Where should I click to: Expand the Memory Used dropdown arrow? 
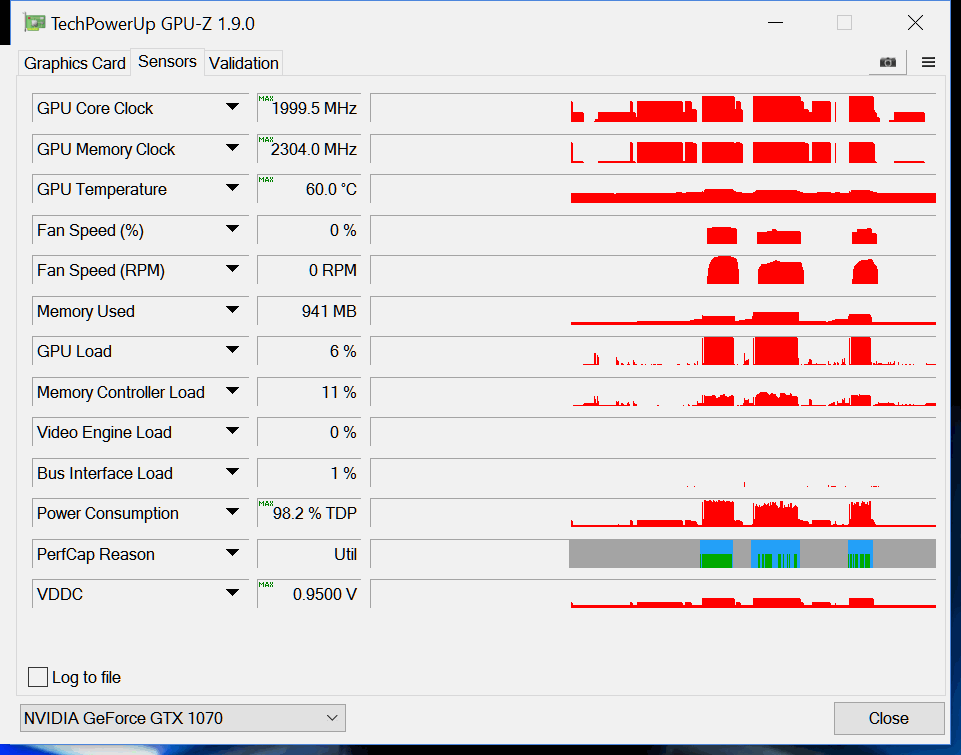(232, 311)
